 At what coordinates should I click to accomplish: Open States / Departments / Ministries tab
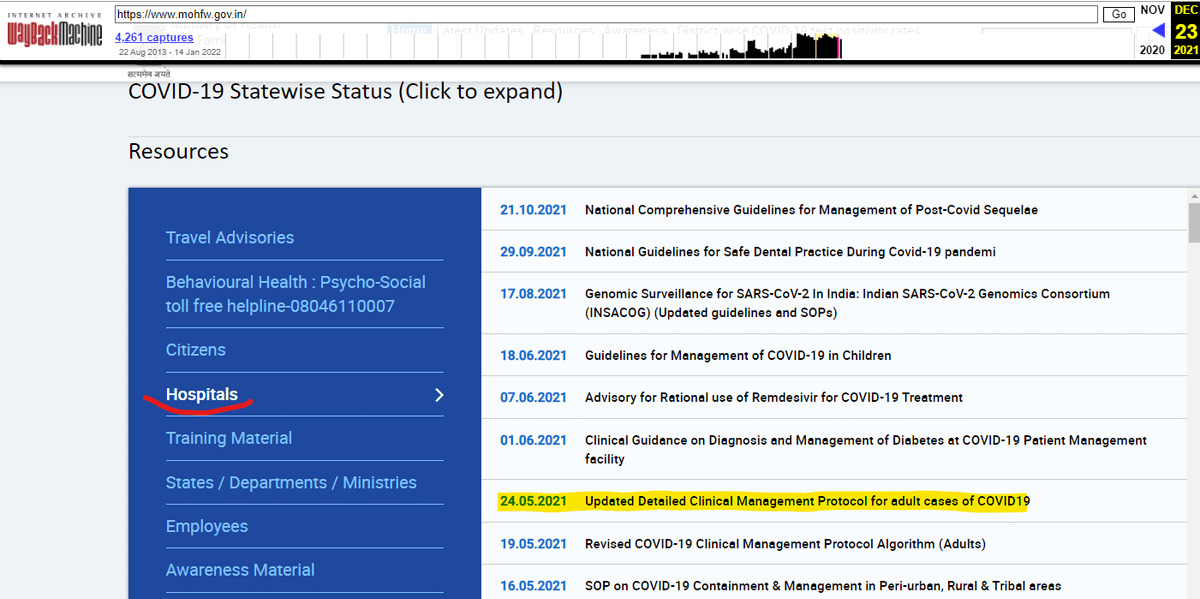tap(291, 483)
